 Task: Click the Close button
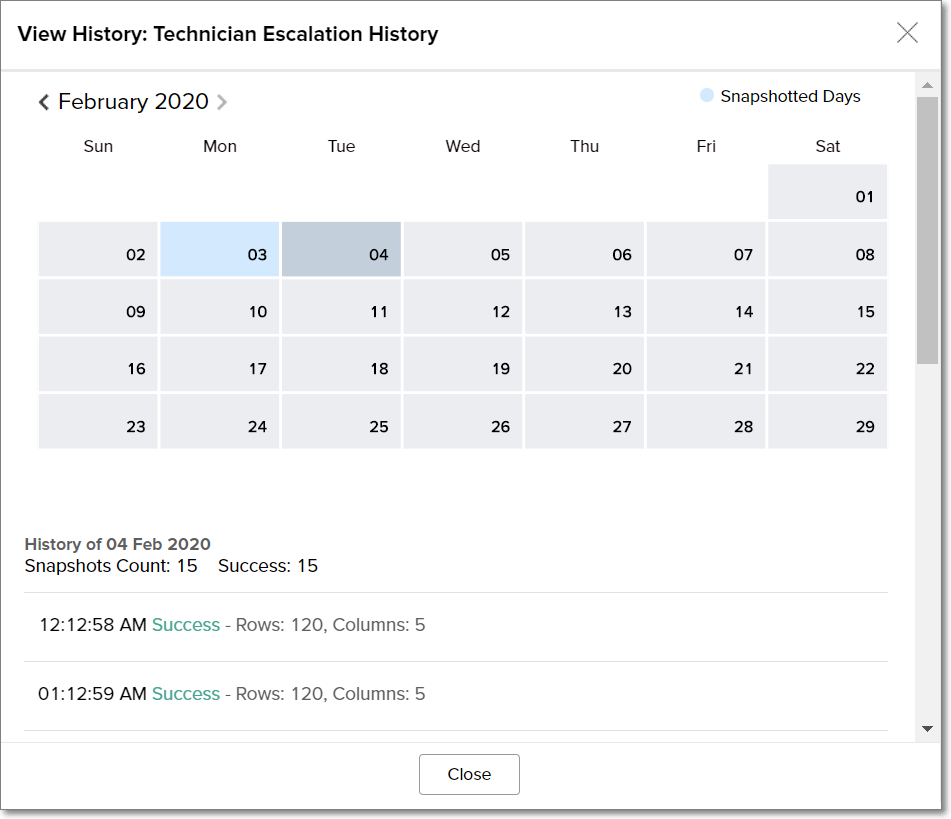[x=469, y=774]
